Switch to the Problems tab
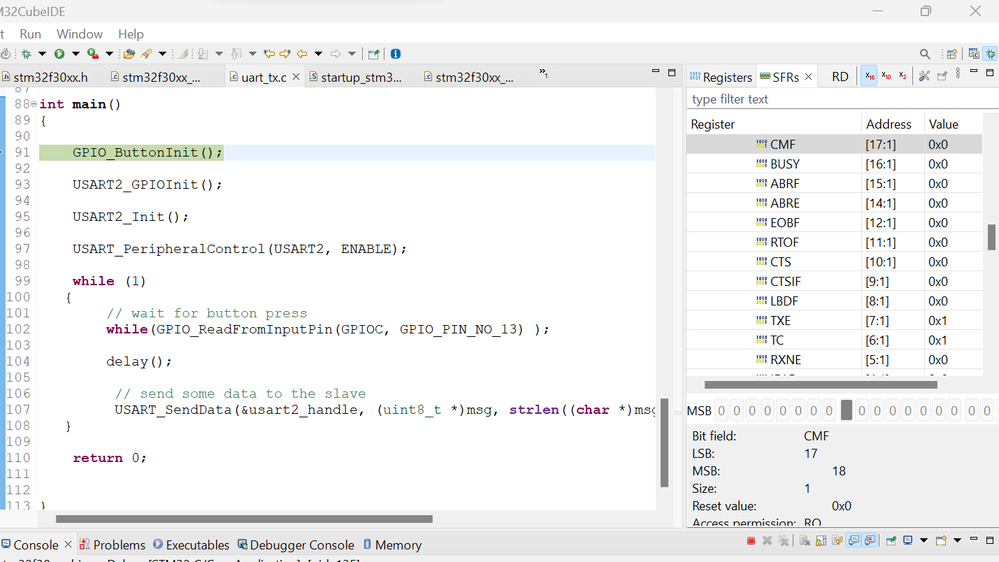This screenshot has height=562, width=999. pyautogui.click(x=113, y=545)
